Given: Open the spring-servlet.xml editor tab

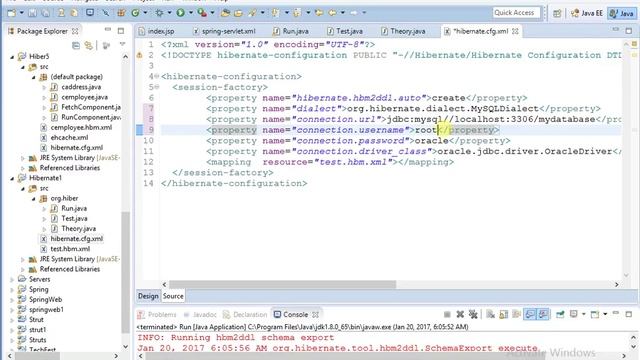Looking at the screenshot, I should tap(224, 31).
